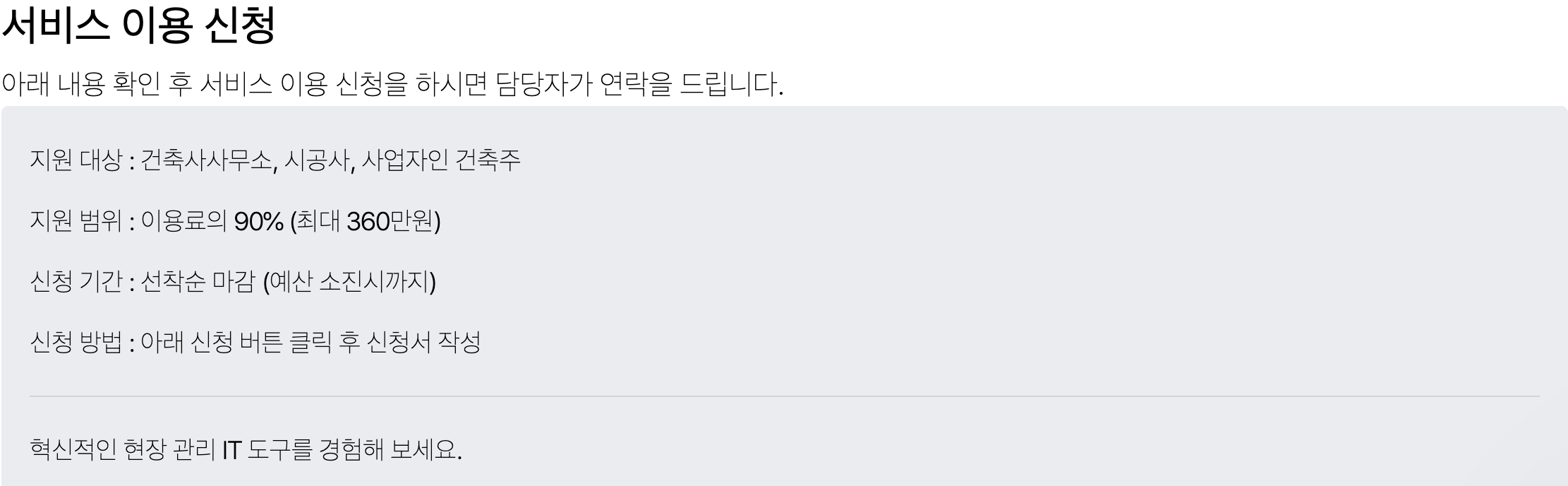Click the heading 서비스 이용 신청
1568x486 pixels.
pyautogui.click(x=138, y=26)
